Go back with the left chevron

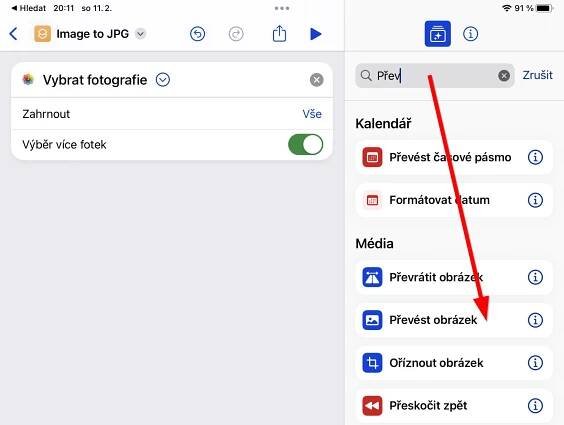coord(13,34)
